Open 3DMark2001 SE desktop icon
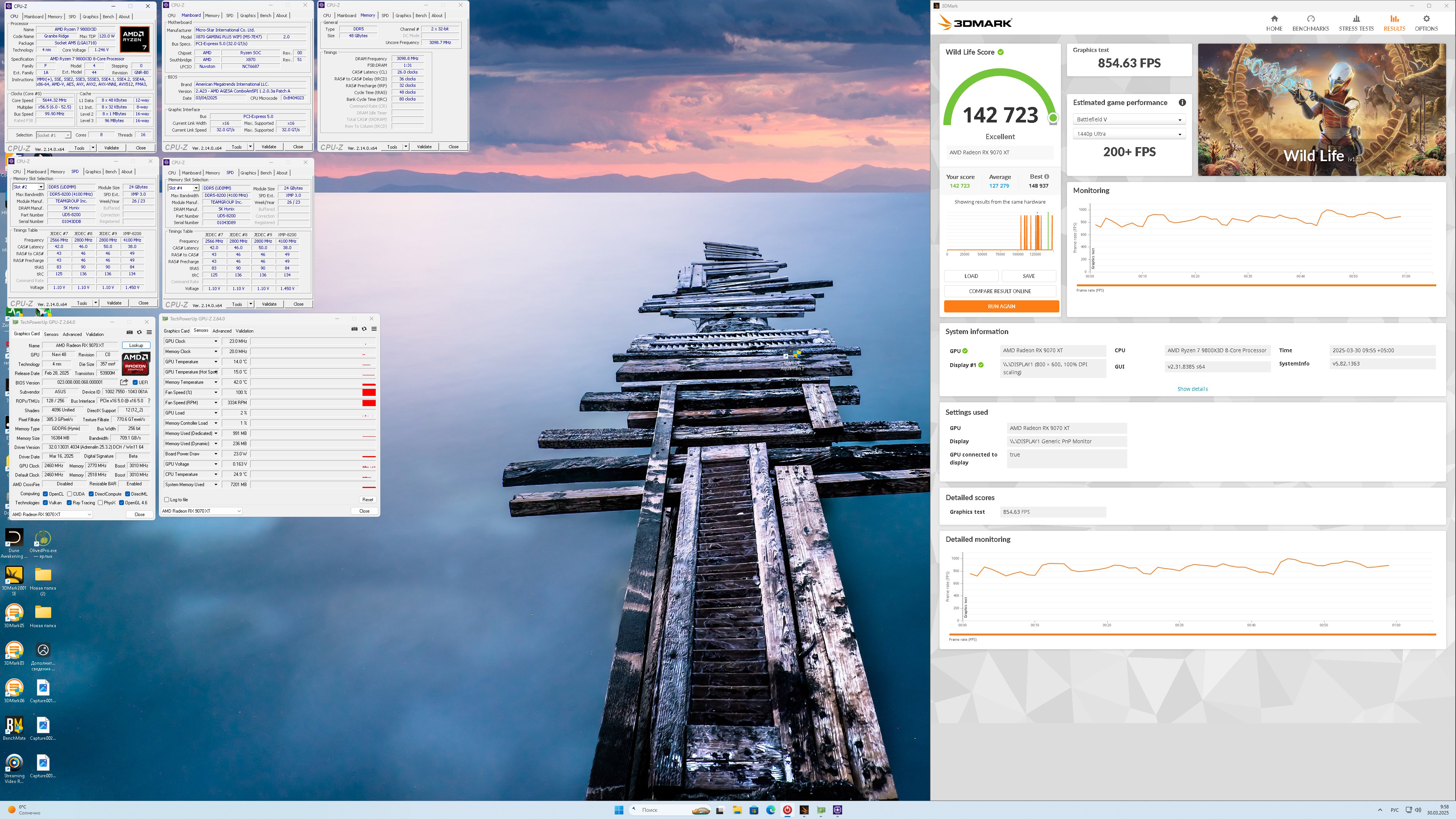The width and height of the screenshot is (1456, 819). coord(14,581)
